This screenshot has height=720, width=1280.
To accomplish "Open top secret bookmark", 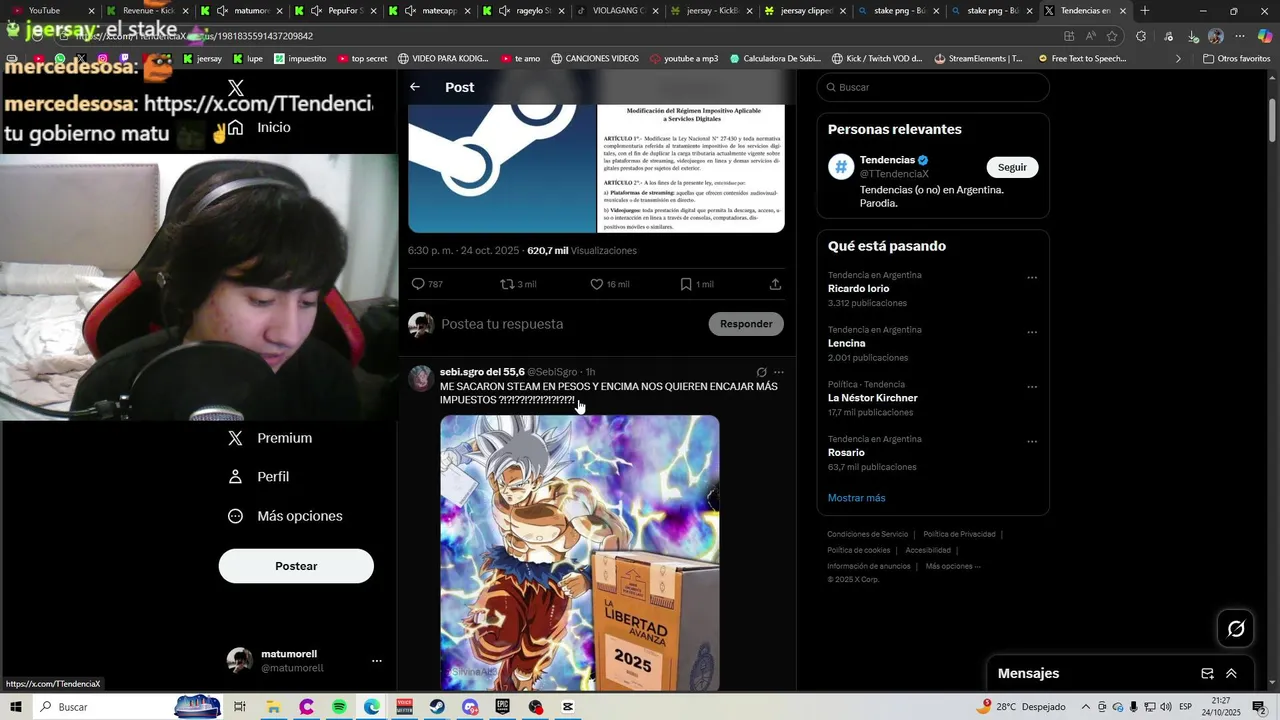I will (x=362, y=58).
